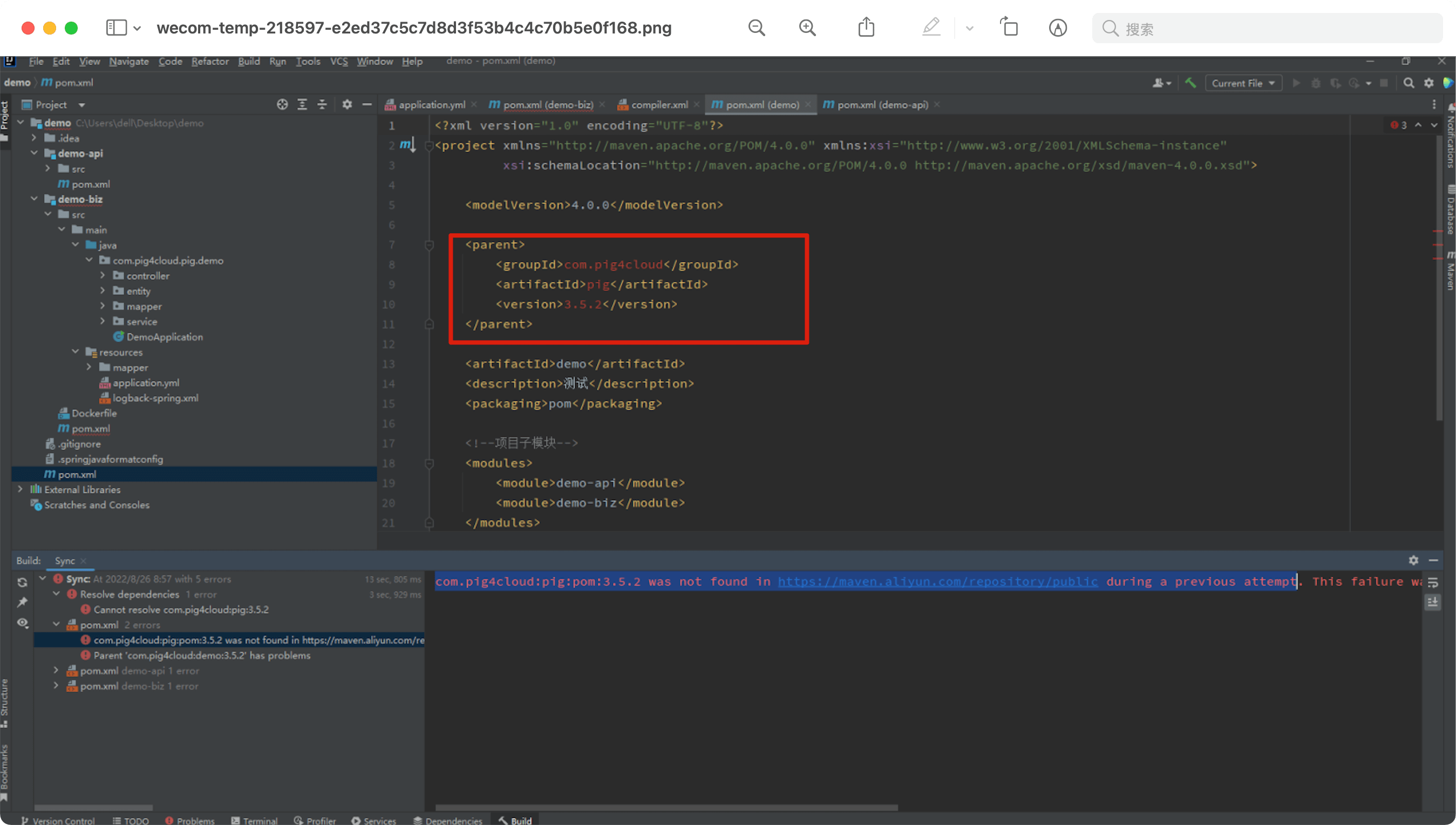Click Select Opened File target icon
Screen dimensions: 1456x825
(x=282, y=104)
